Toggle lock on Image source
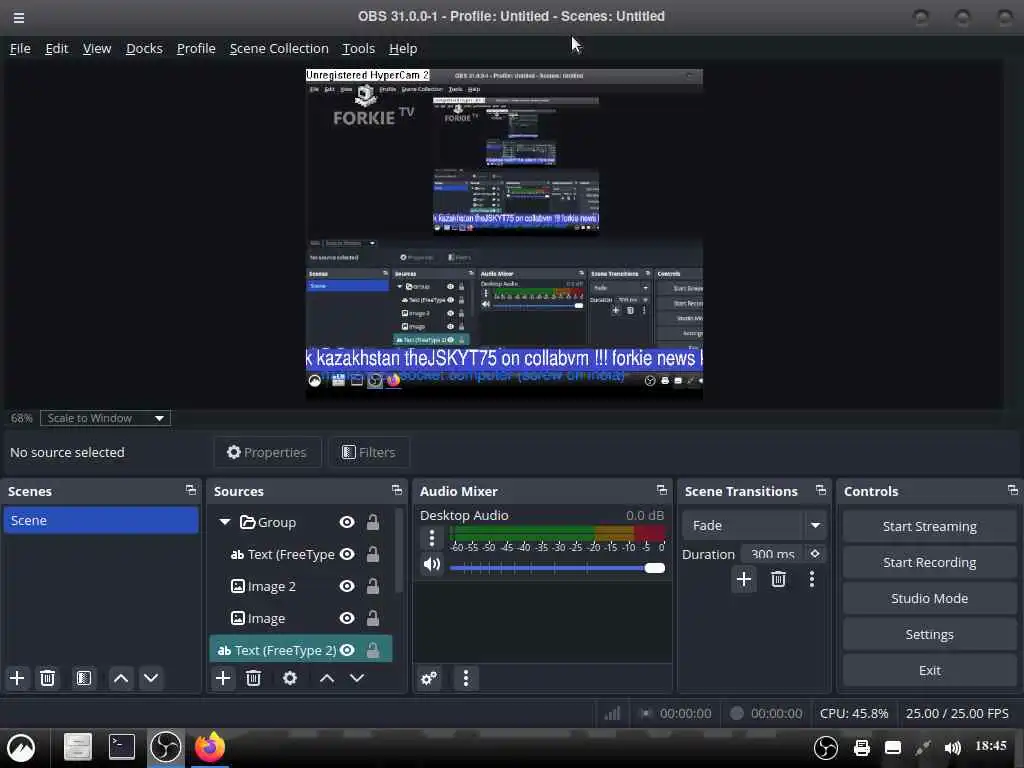This screenshot has height=768, width=1024. (372, 618)
